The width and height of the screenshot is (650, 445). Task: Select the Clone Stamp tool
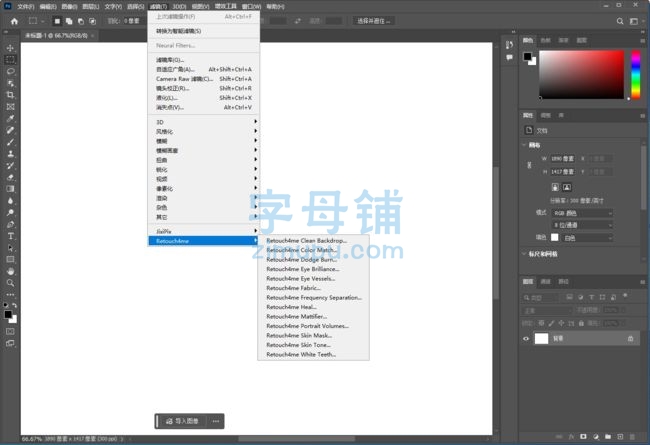(x=10, y=154)
